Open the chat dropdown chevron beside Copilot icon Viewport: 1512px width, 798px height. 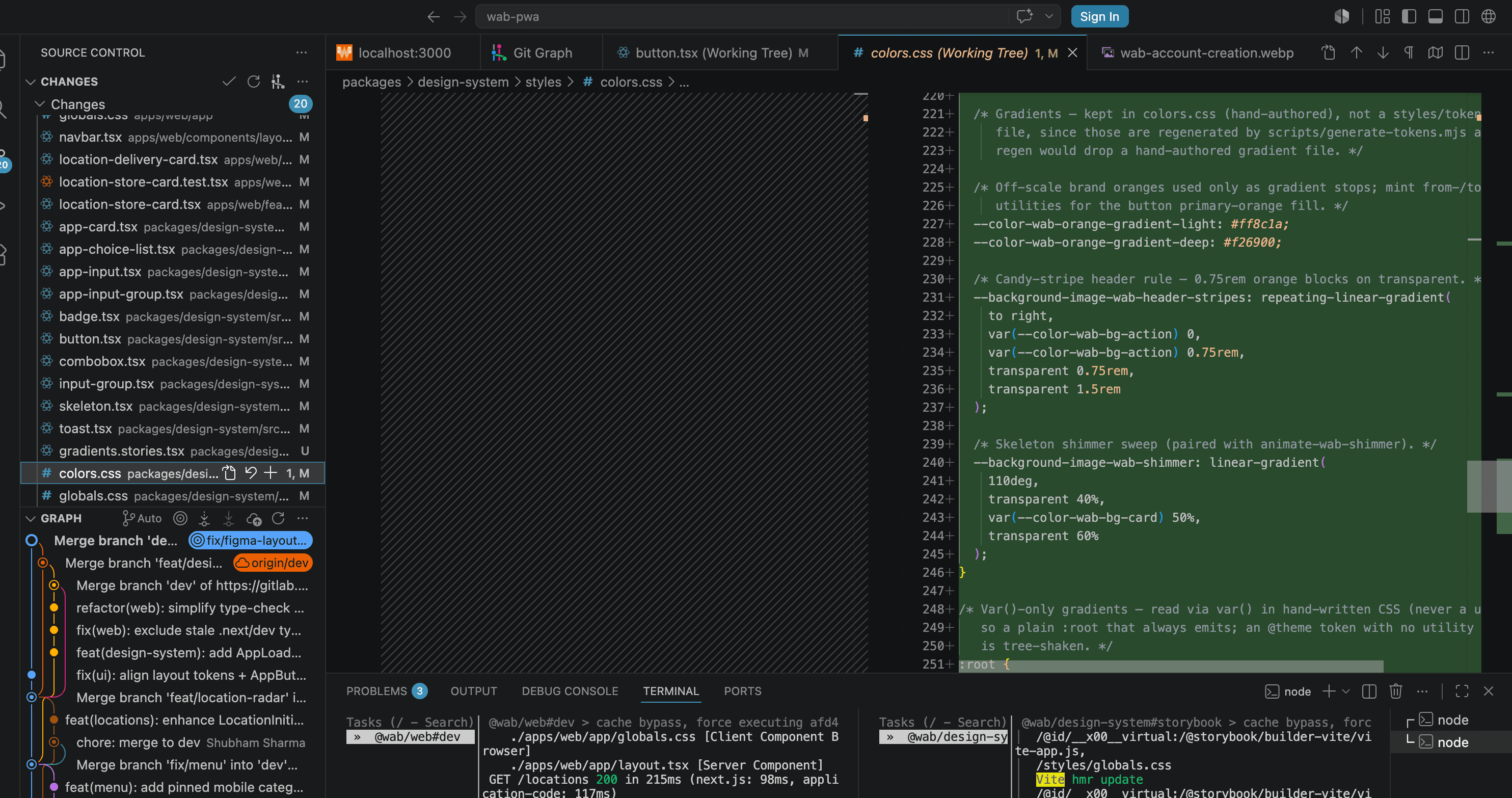(x=1049, y=16)
